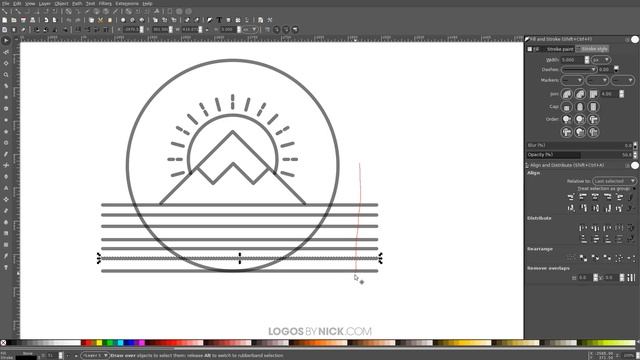The width and height of the screenshot is (640, 360).
Task: Choose square cap toggle
Action: point(593,107)
